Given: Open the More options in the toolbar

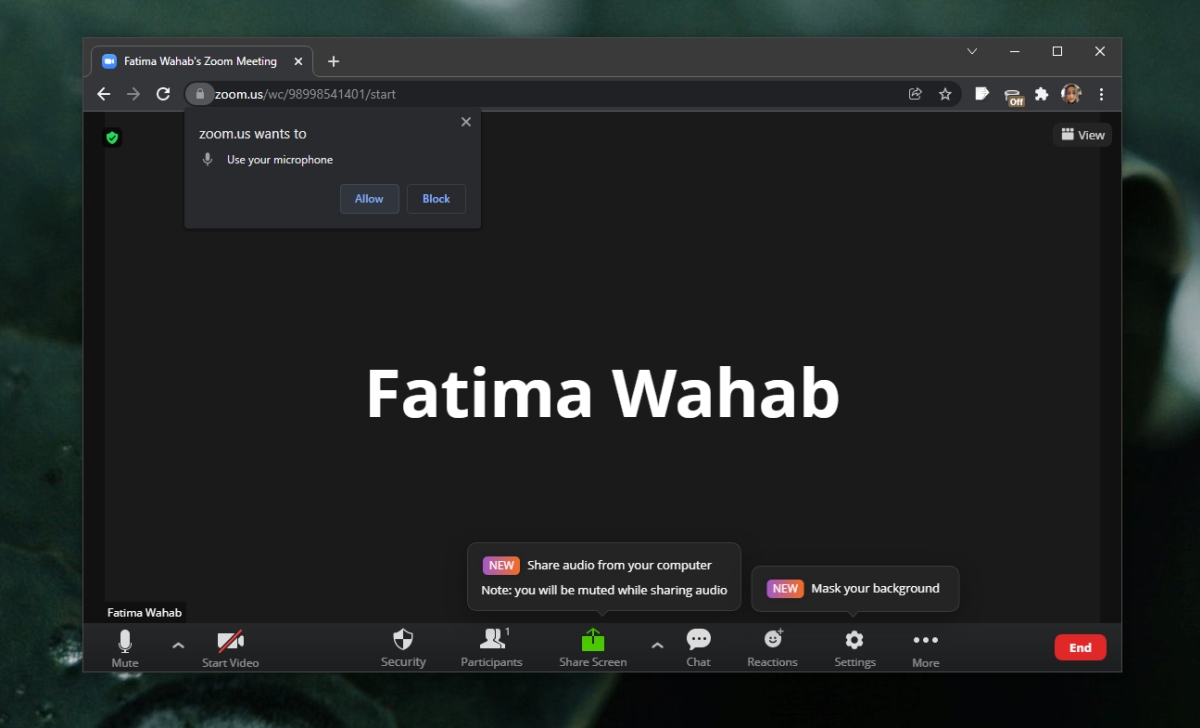Looking at the screenshot, I should click(925, 647).
